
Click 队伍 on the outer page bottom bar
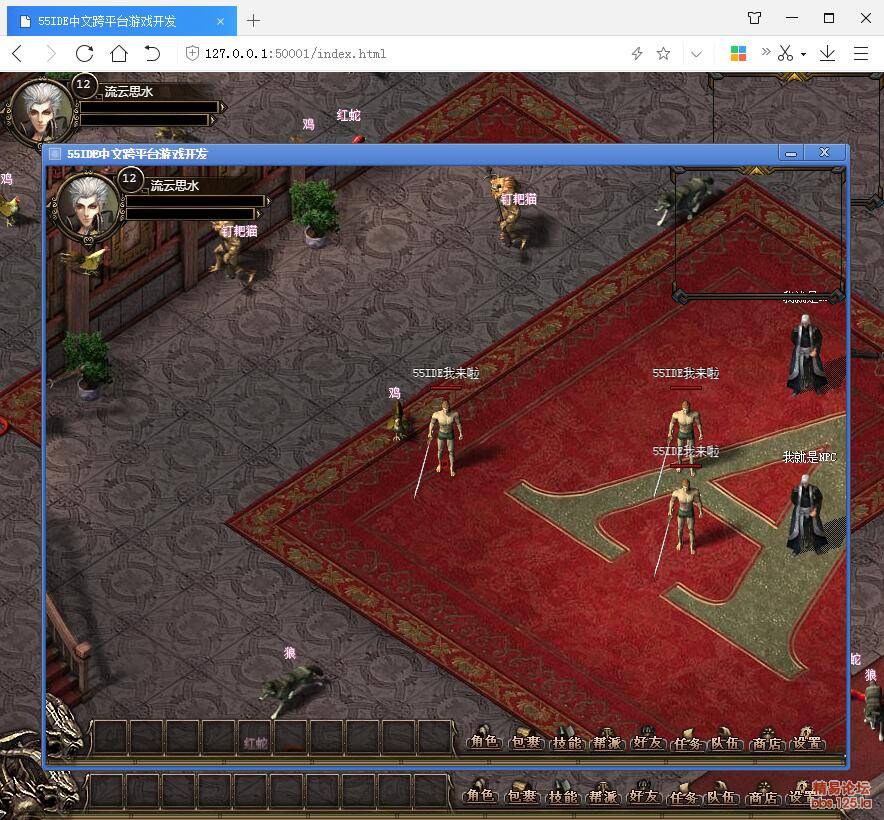click(x=721, y=796)
